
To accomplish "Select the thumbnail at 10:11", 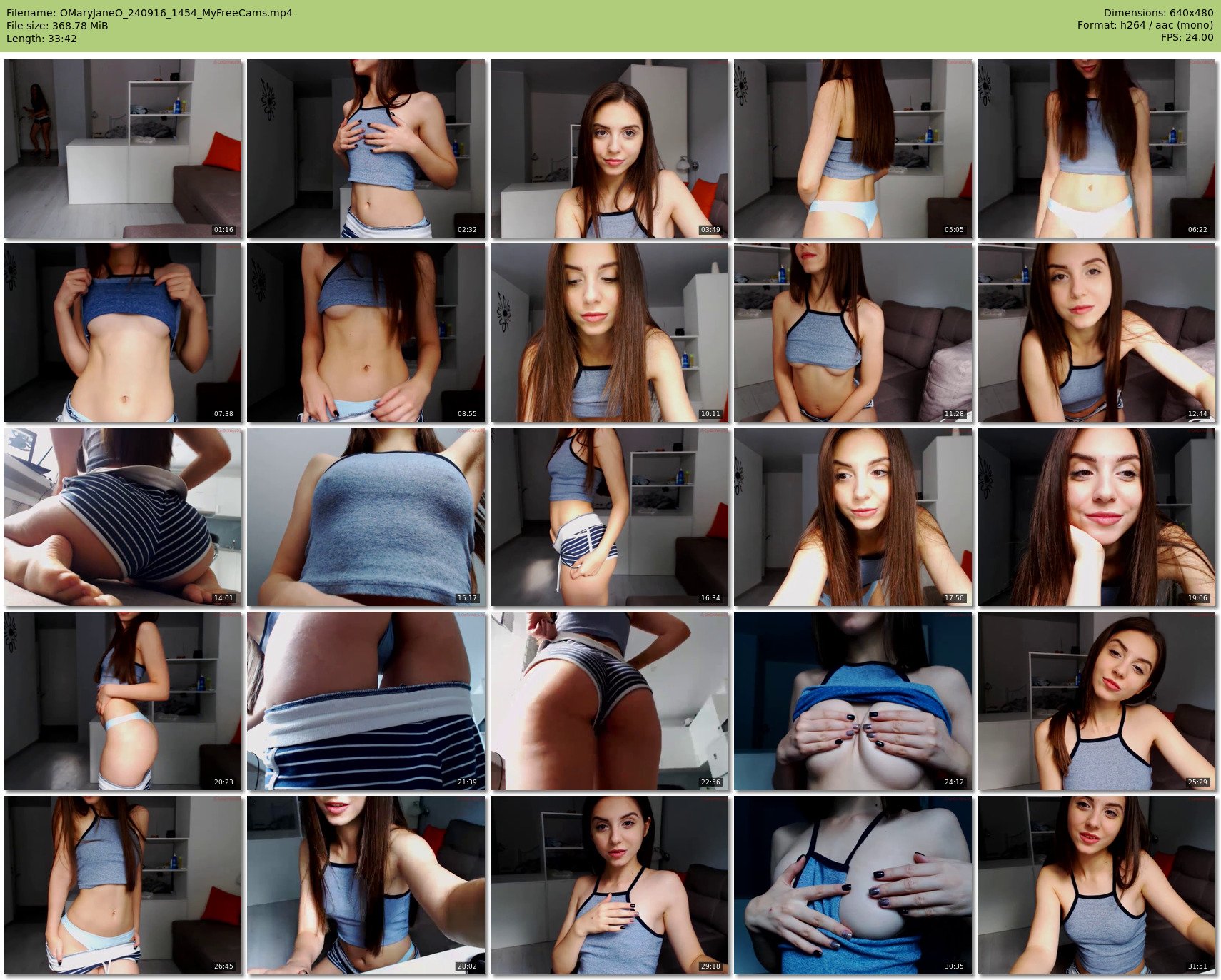I will point(609,333).
